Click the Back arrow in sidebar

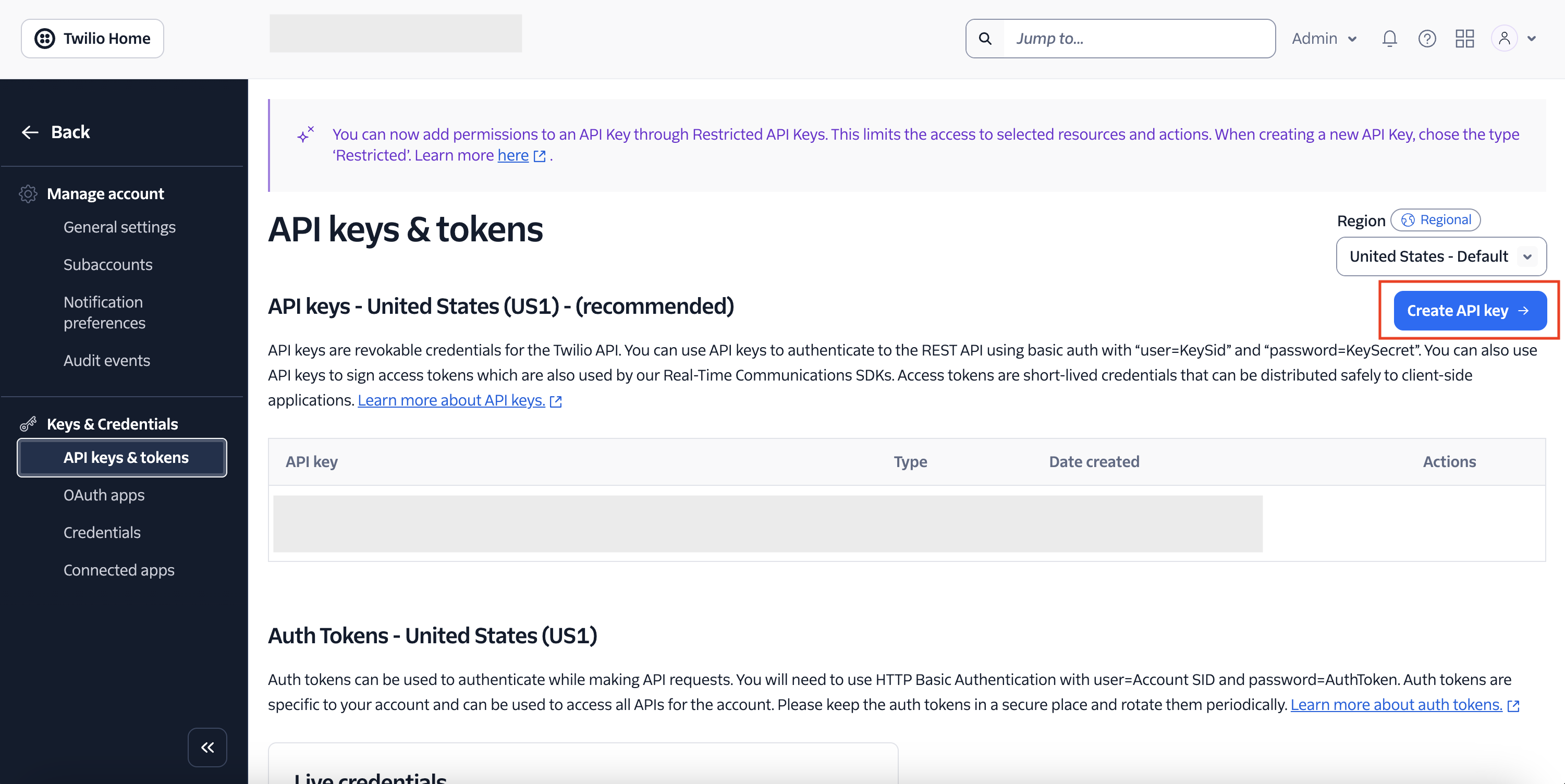[30, 132]
